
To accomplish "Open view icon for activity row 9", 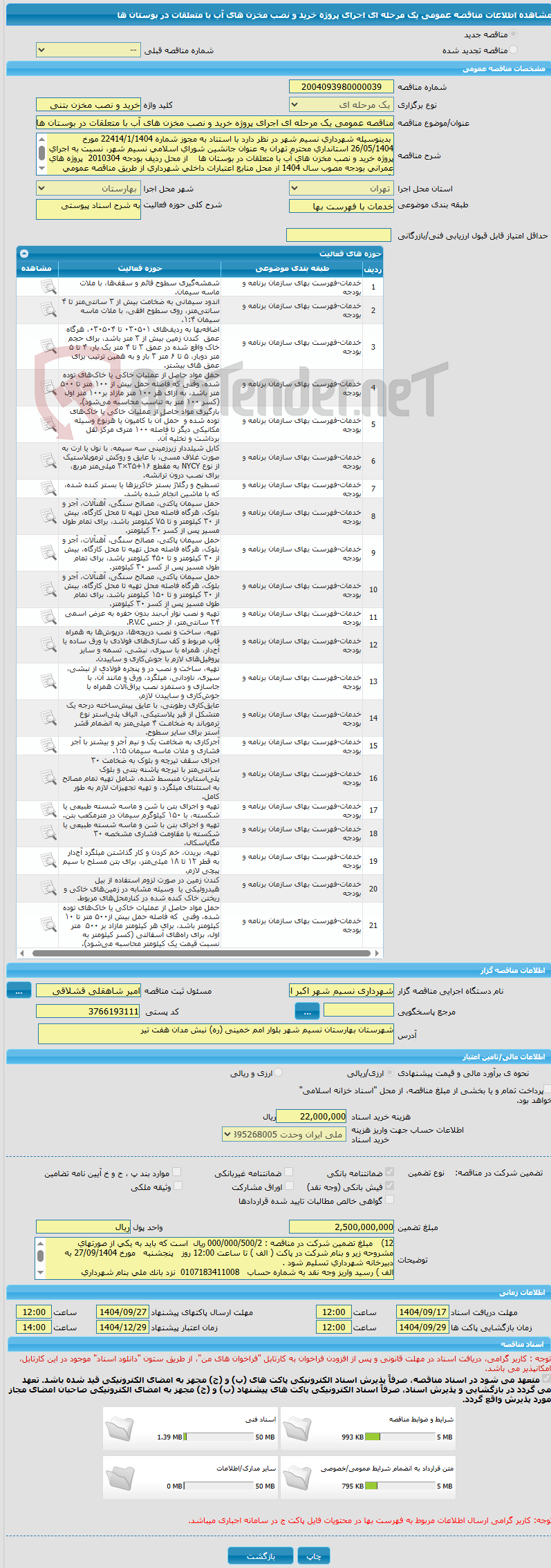I will click(x=48, y=553).
